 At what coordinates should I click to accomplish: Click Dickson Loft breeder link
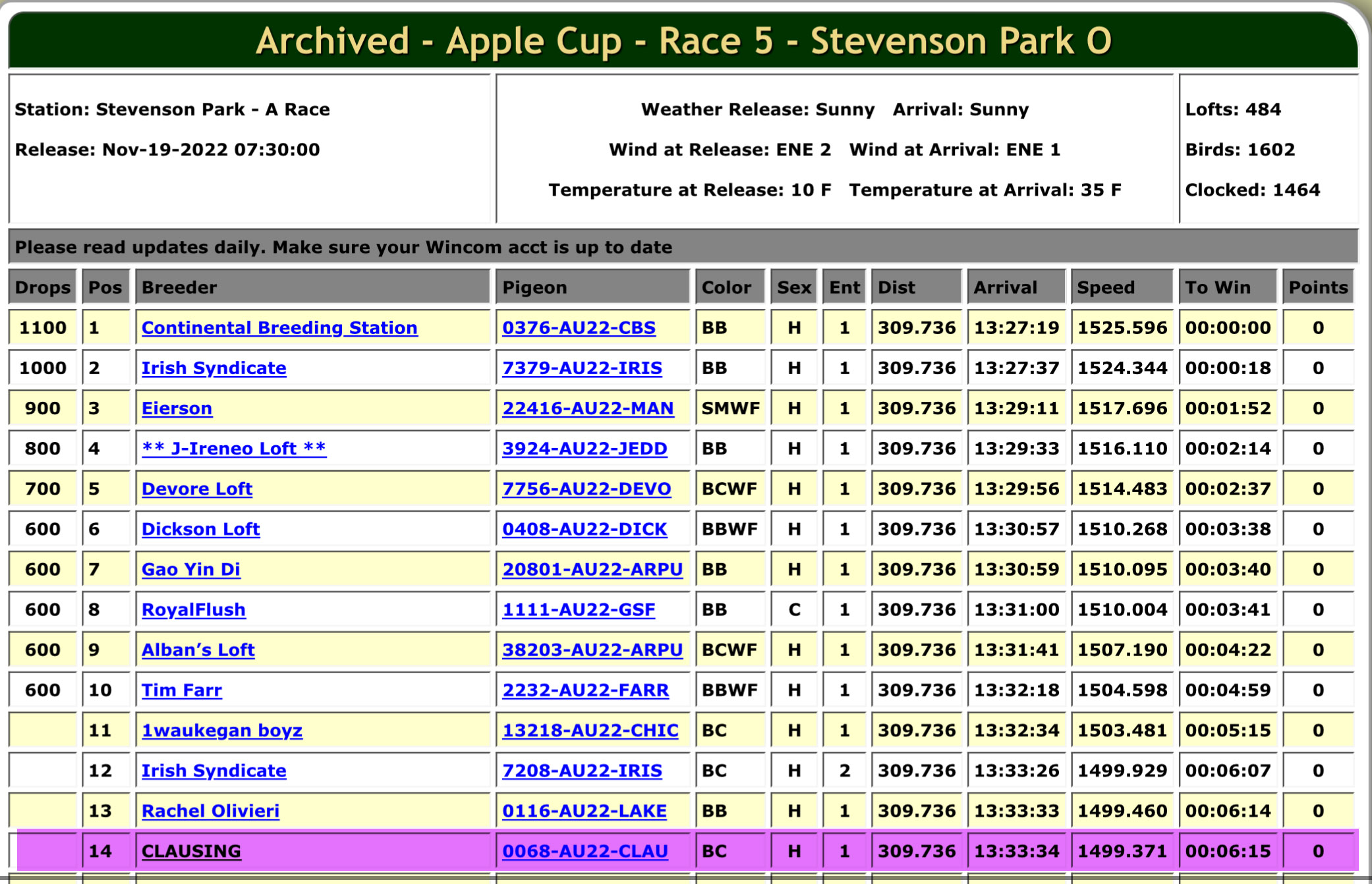[200, 529]
